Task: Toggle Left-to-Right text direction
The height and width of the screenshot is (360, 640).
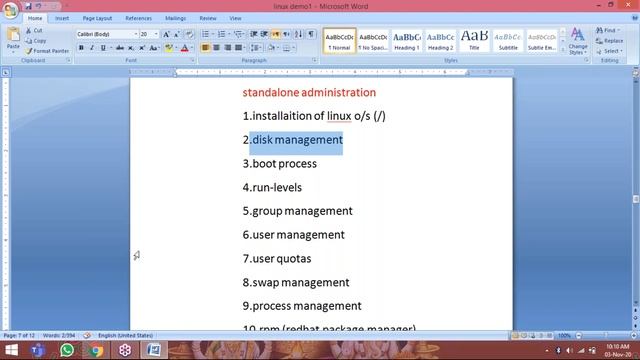Action: 276,34
